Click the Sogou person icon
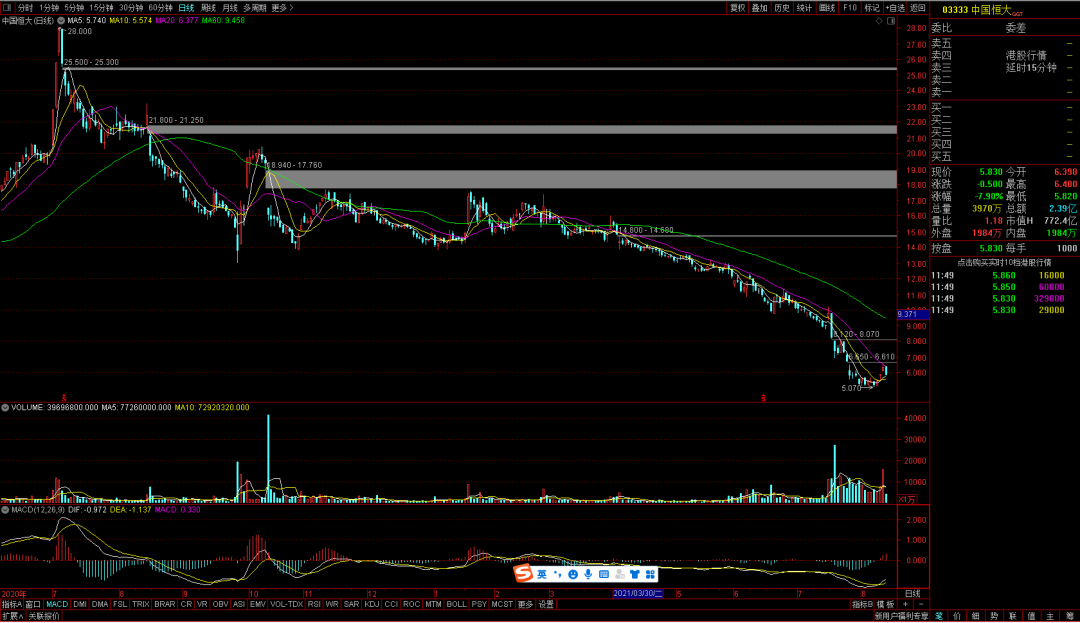The width and height of the screenshot is (1080, 623). pyautogui.click(x=620, y=574)
